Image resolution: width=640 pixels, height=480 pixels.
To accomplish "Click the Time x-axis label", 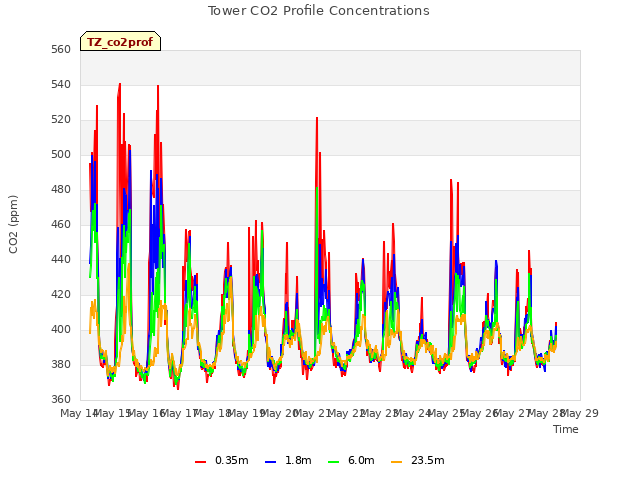I will tap(566, 429).
